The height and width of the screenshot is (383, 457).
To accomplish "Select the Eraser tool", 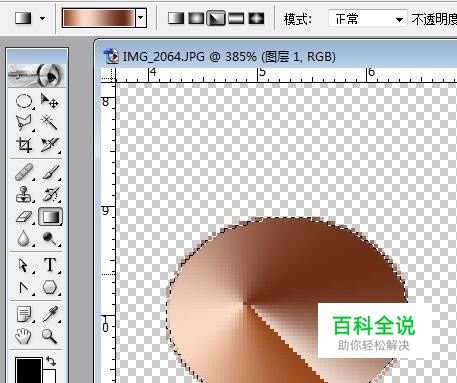I will tap(24, 217).
